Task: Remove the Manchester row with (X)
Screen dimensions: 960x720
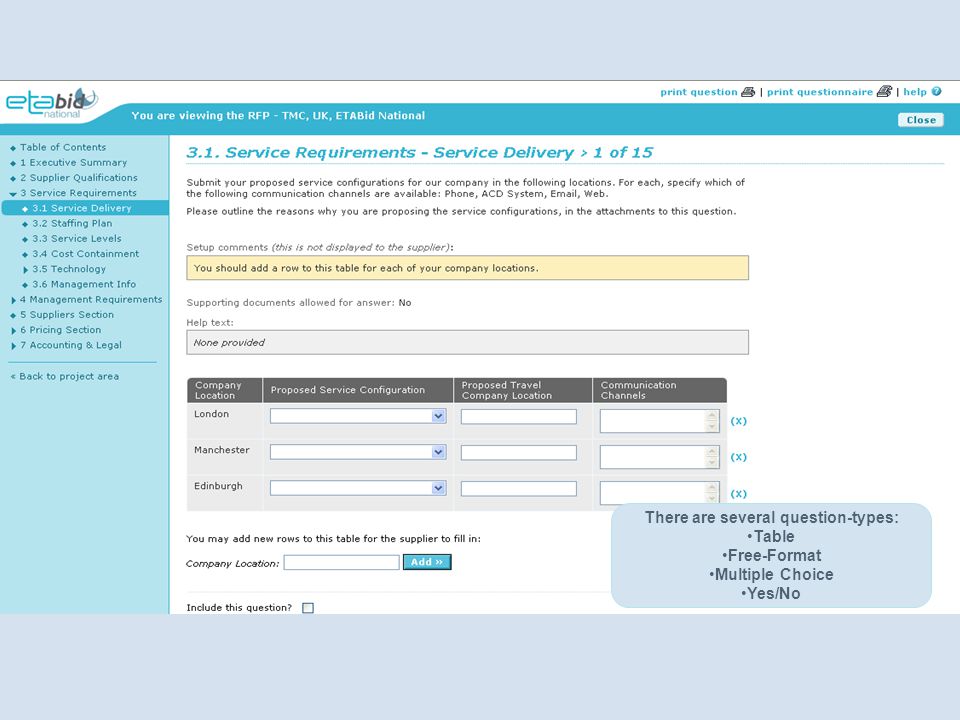Action: [738, 457]
